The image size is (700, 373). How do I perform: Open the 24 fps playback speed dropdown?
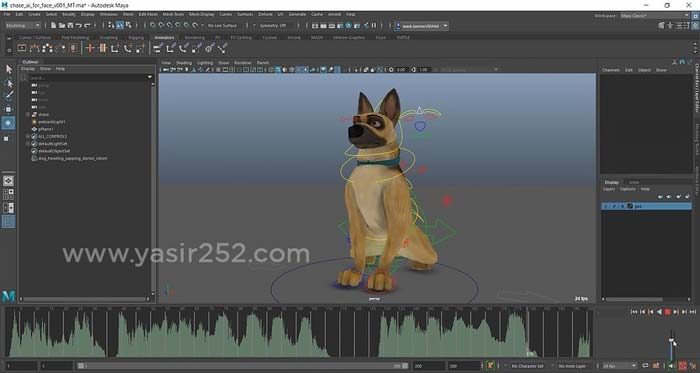(620, 366)
